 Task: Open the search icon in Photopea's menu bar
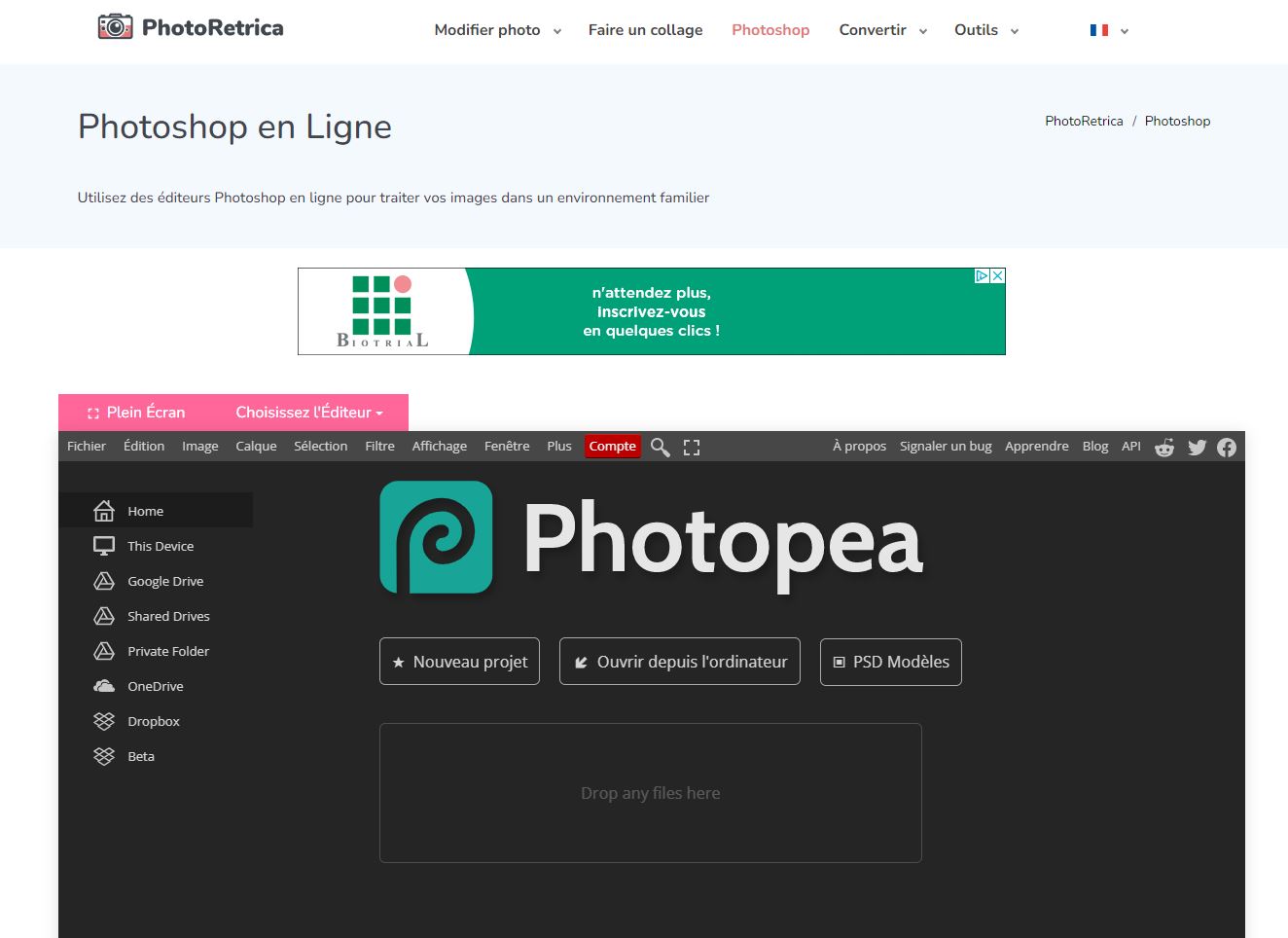(660, 447)
